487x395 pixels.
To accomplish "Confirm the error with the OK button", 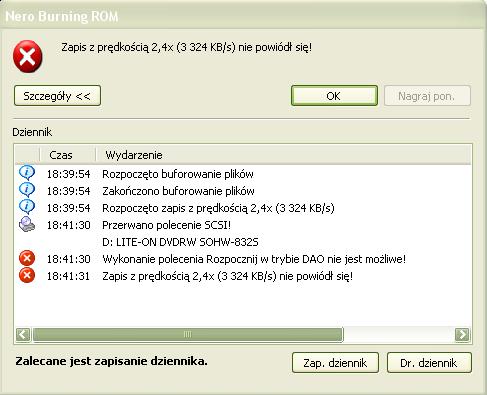I will (334, 96).
